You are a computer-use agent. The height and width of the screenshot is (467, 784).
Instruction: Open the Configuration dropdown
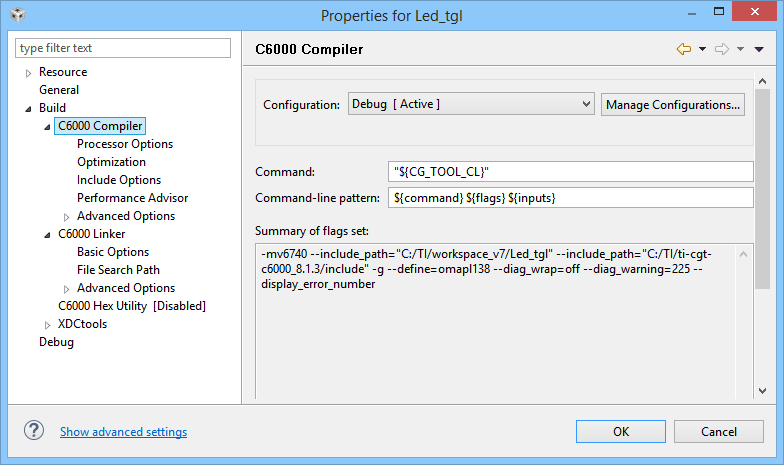pos(471,104)
